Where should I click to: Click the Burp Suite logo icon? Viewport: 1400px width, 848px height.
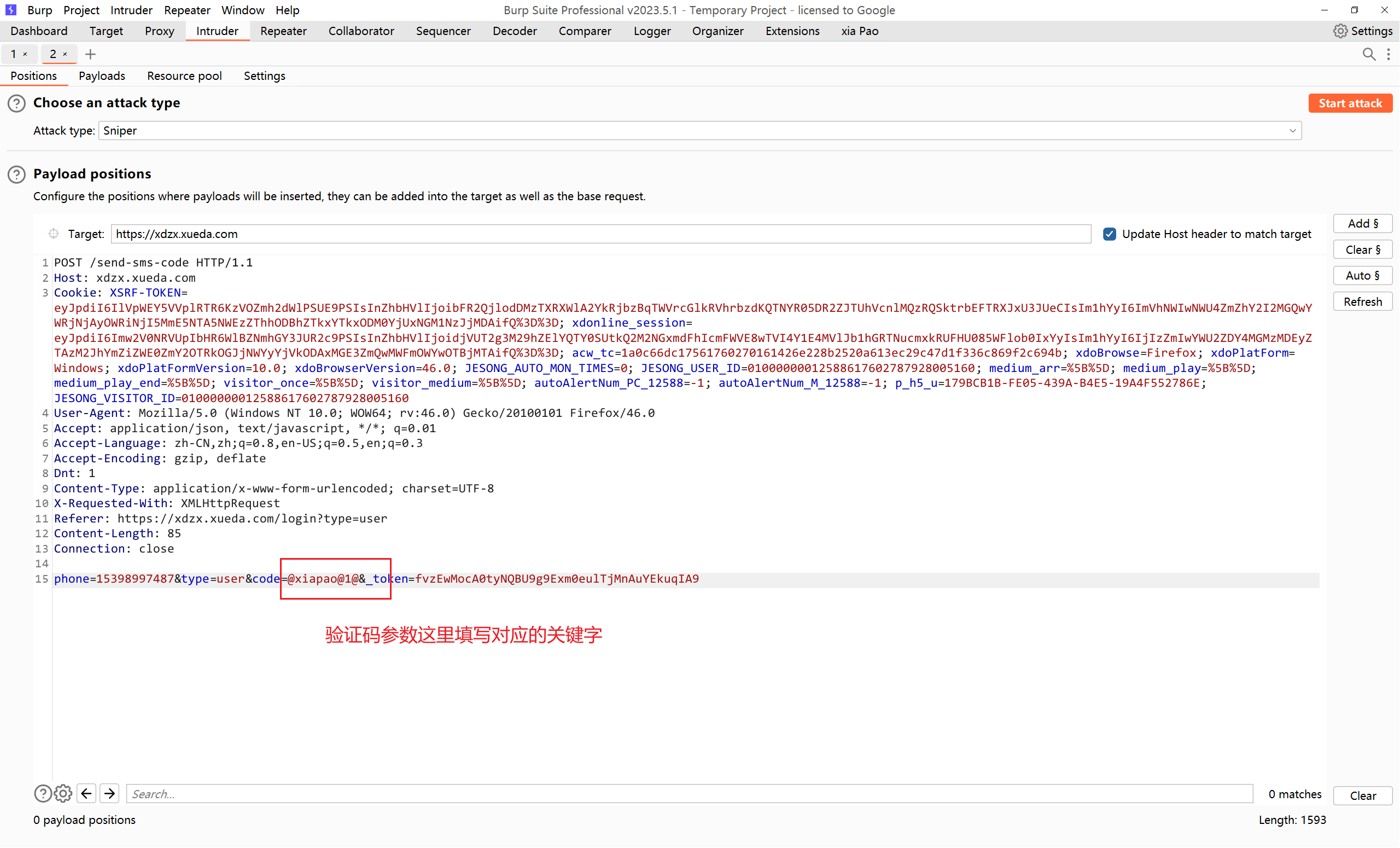(11, 10)
